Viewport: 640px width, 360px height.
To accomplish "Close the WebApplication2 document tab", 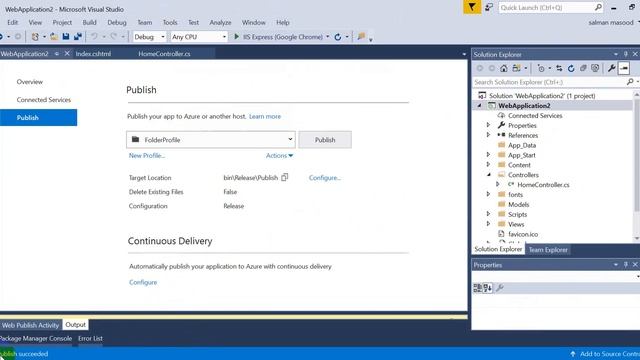I will 67,53.
